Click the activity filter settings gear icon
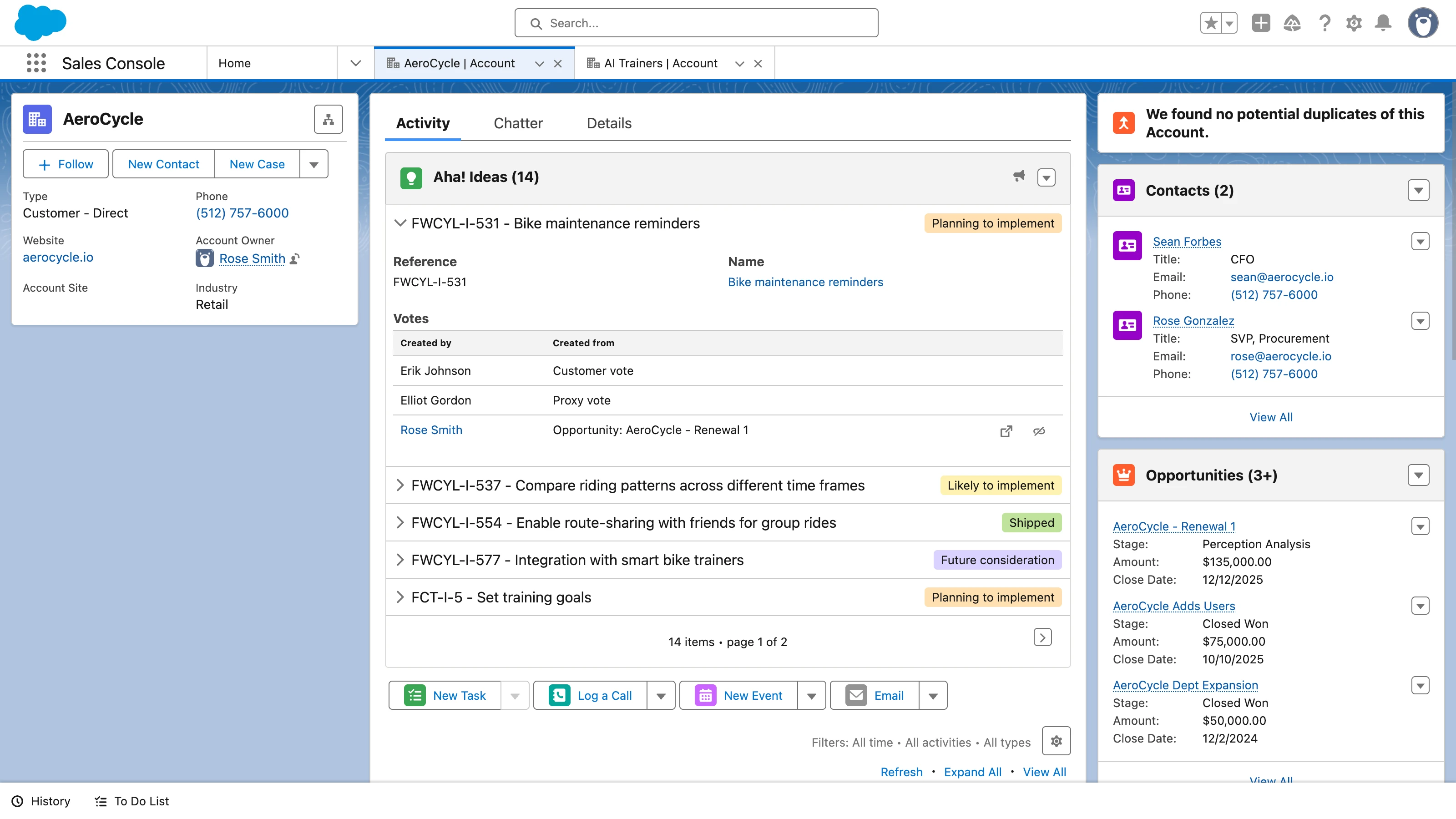This screenshot has width=1456, height=819. tap(1056, 741)
